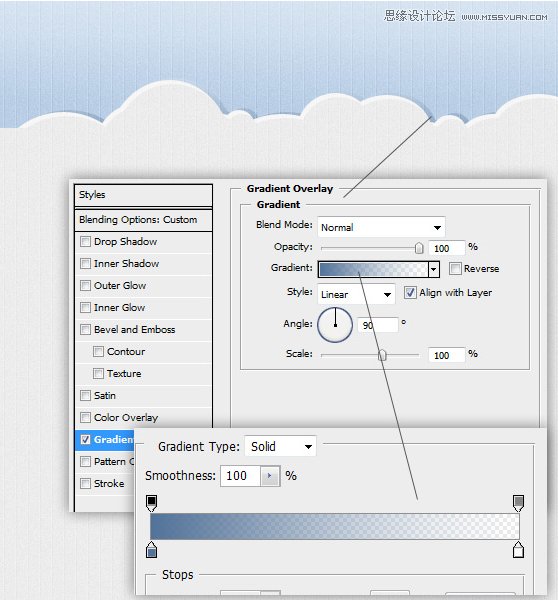Check the Contour option box
The image size is (558, 600).
[x=98, y=351]
